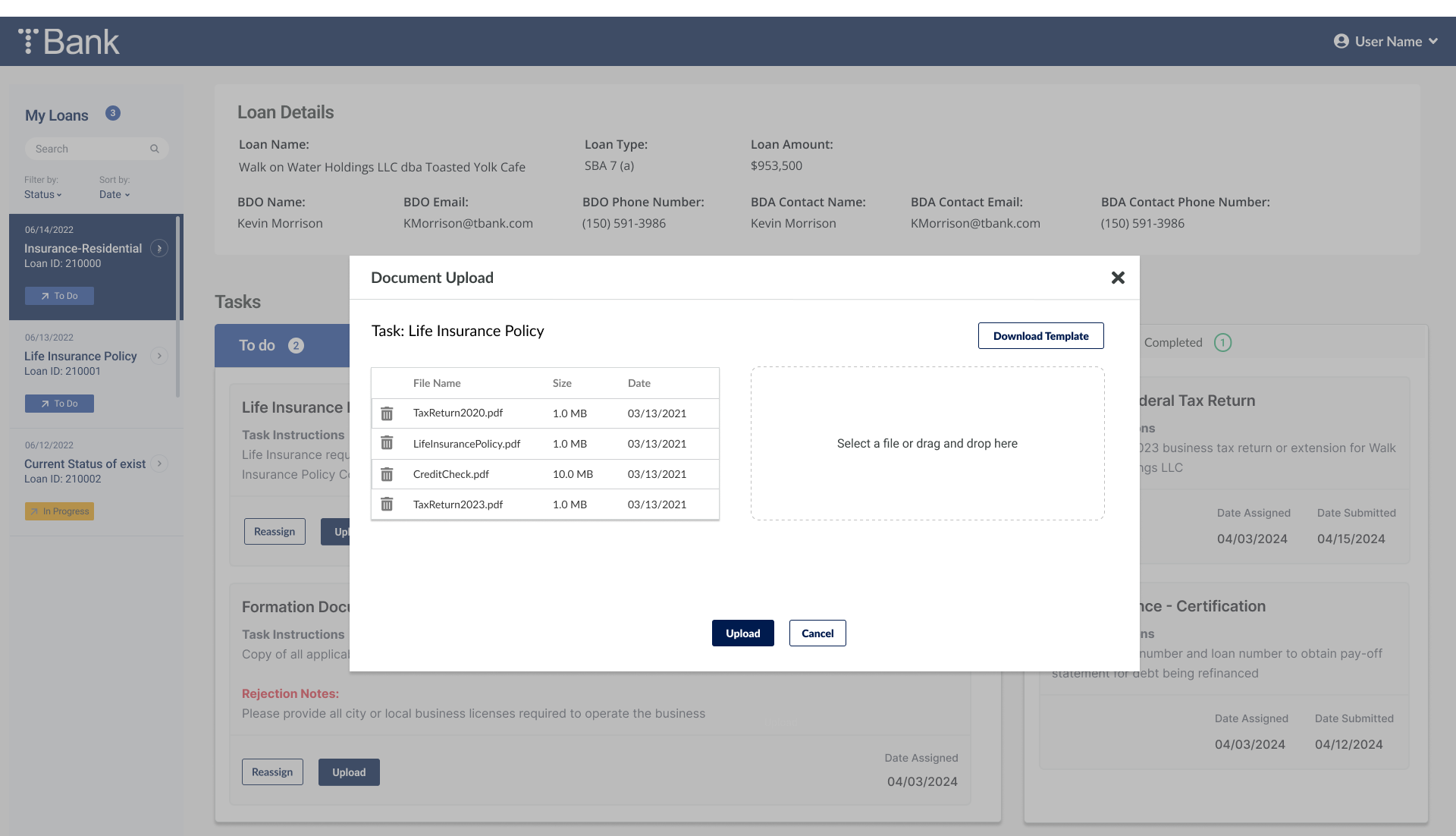The width and height of the screenshot is (1456, 836).
Task: Delete TaxReturn2020.pdf with trash icon
Action: click(387, 413)
